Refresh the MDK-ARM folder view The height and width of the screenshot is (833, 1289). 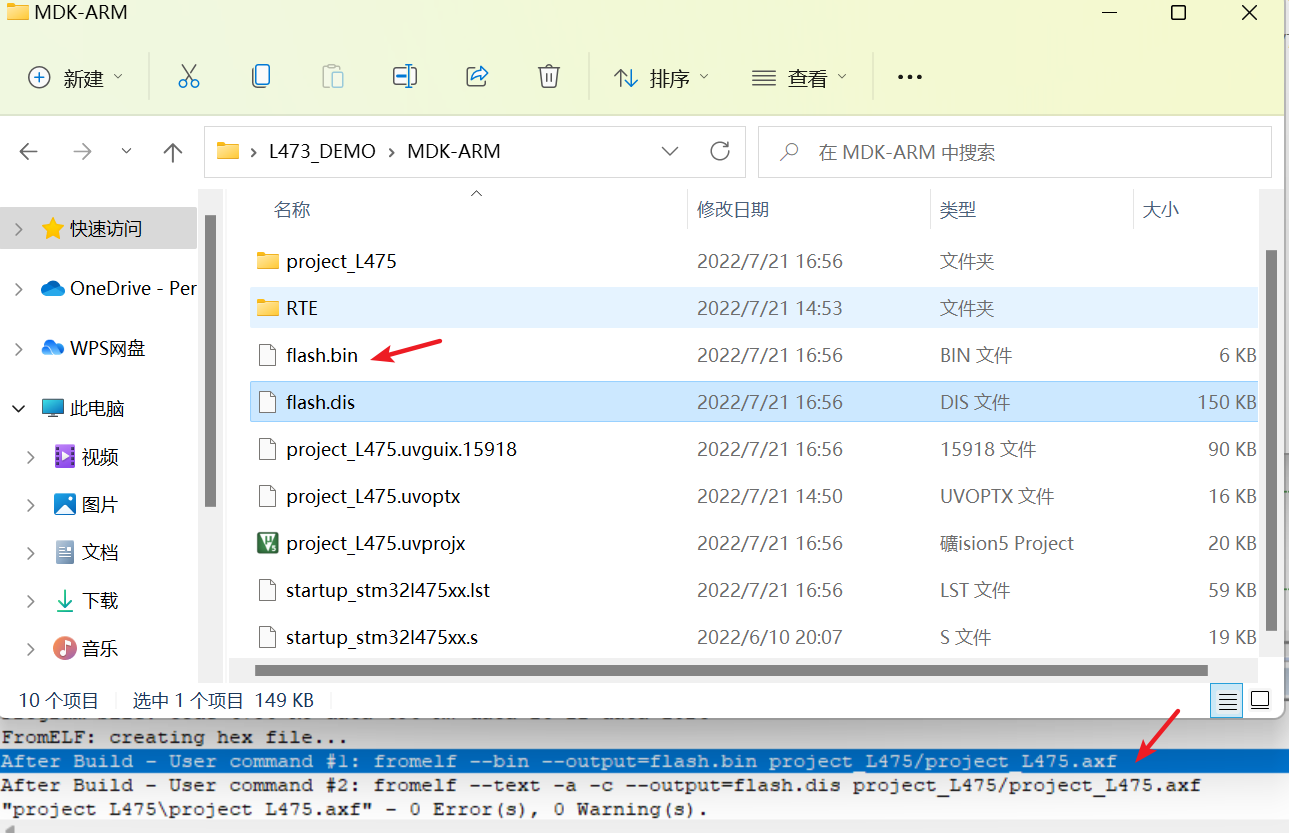coord(719,152)
